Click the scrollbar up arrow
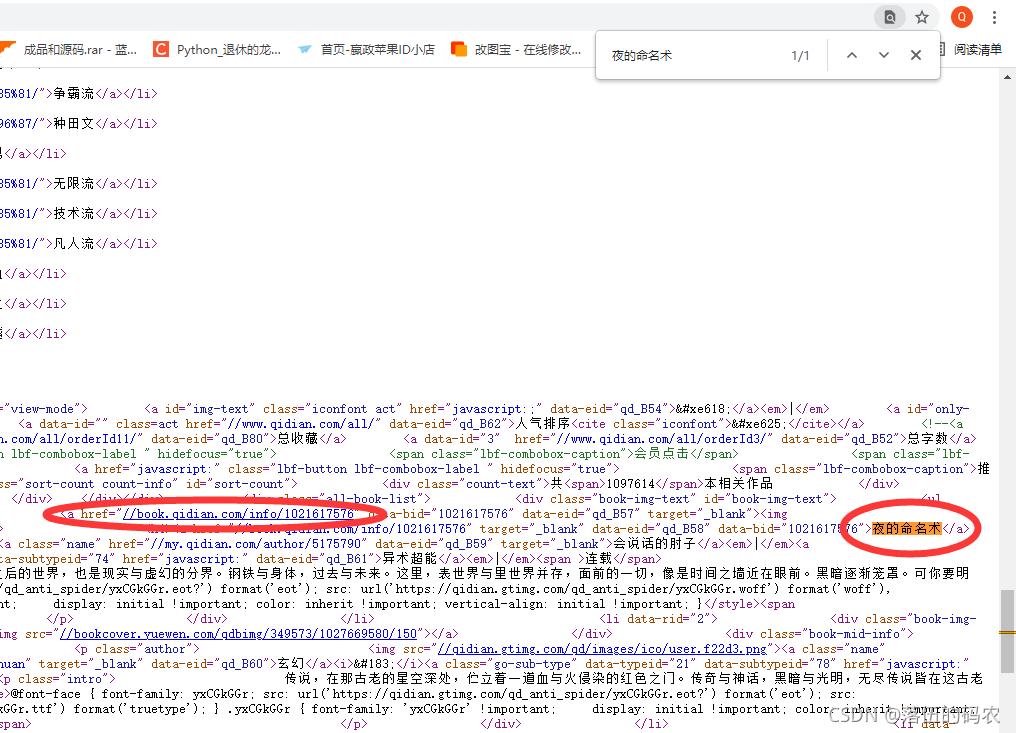The image size is (1016, 733). click(1008, 78)
